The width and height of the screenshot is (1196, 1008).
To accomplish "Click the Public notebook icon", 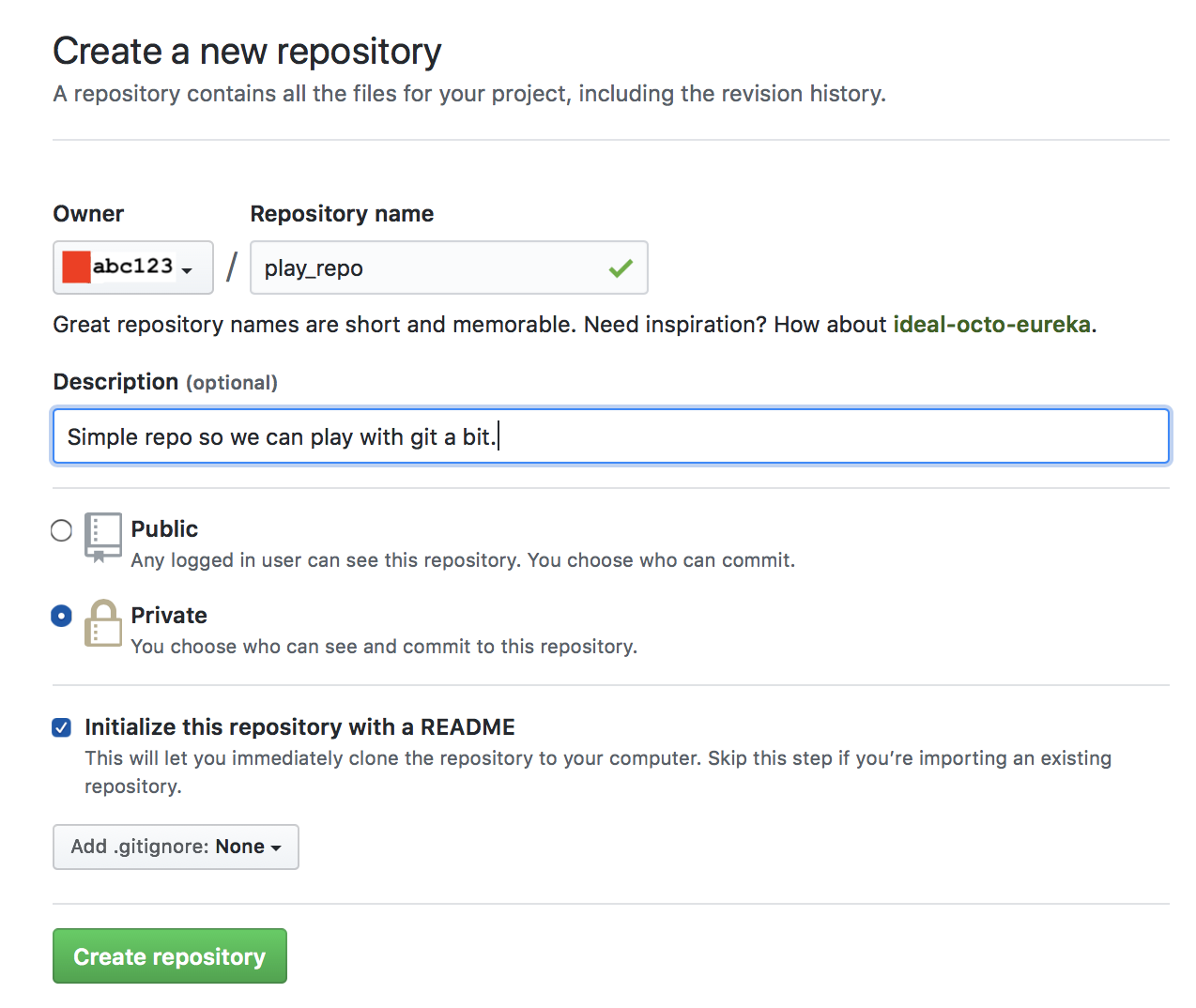I will point(103,537).
